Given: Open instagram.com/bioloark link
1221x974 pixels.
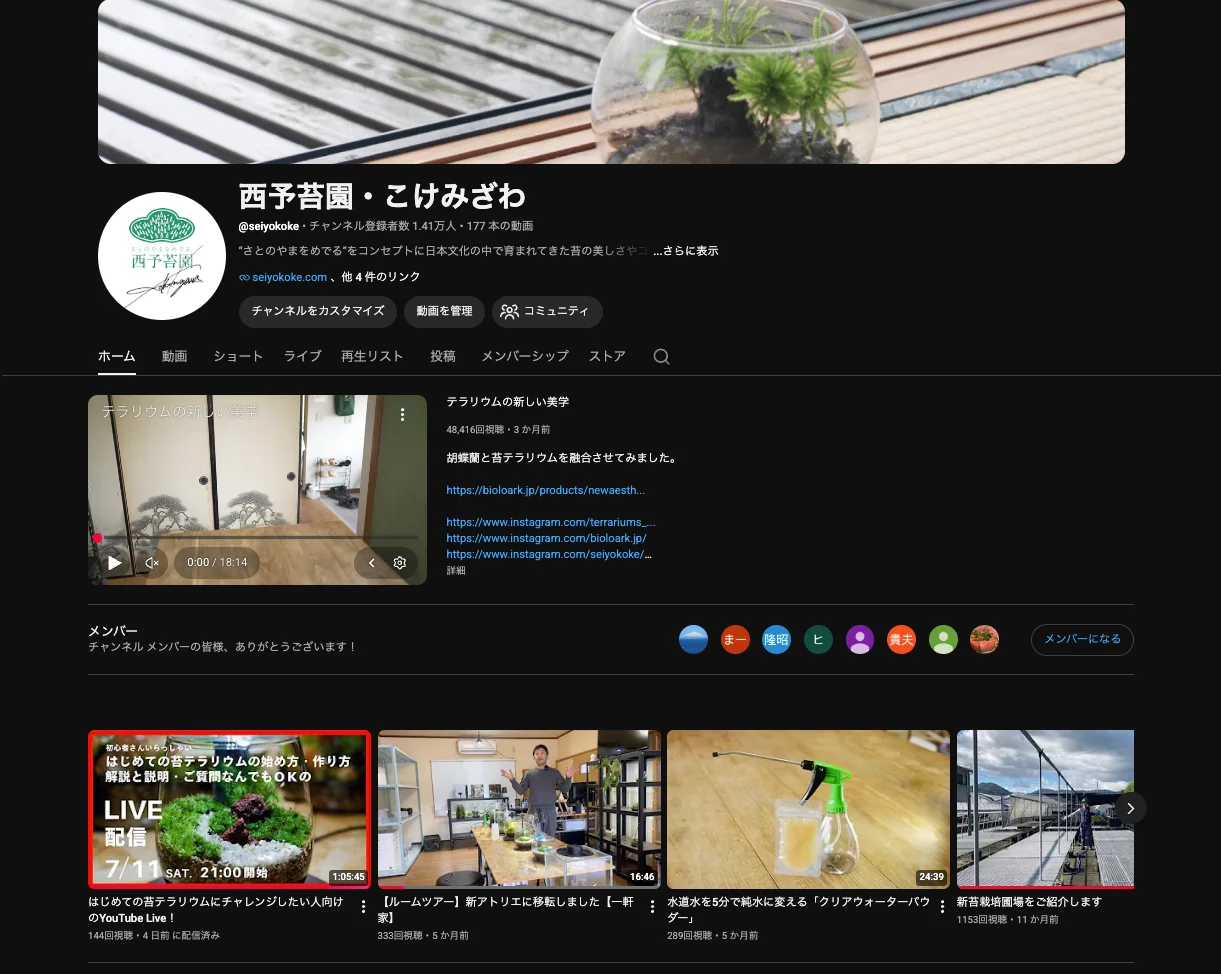Looking at the screenshot, I should [x=547, y=538].
